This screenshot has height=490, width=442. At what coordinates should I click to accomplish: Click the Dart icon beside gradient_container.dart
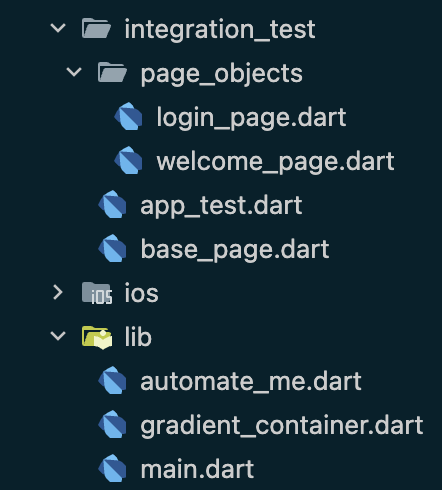point(112,424)
